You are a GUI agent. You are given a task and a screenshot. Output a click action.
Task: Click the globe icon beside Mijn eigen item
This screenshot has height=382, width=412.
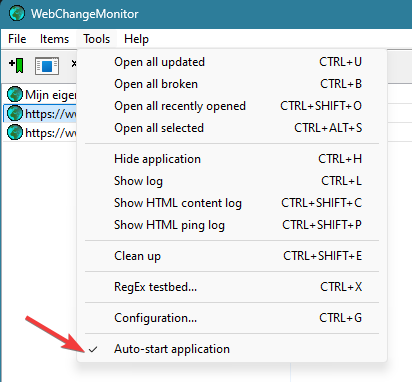coord(15,94)
